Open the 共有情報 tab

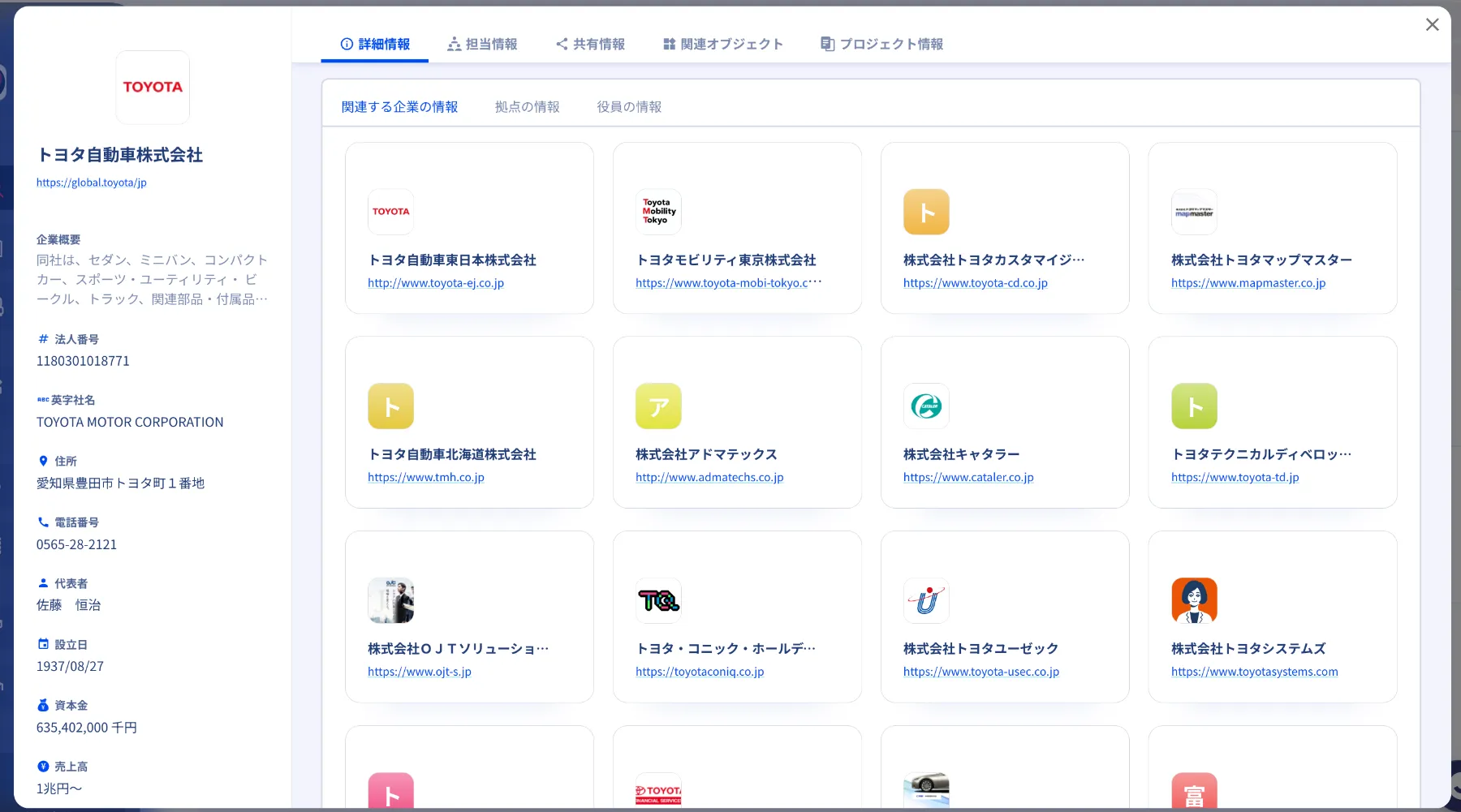(590, 44)
